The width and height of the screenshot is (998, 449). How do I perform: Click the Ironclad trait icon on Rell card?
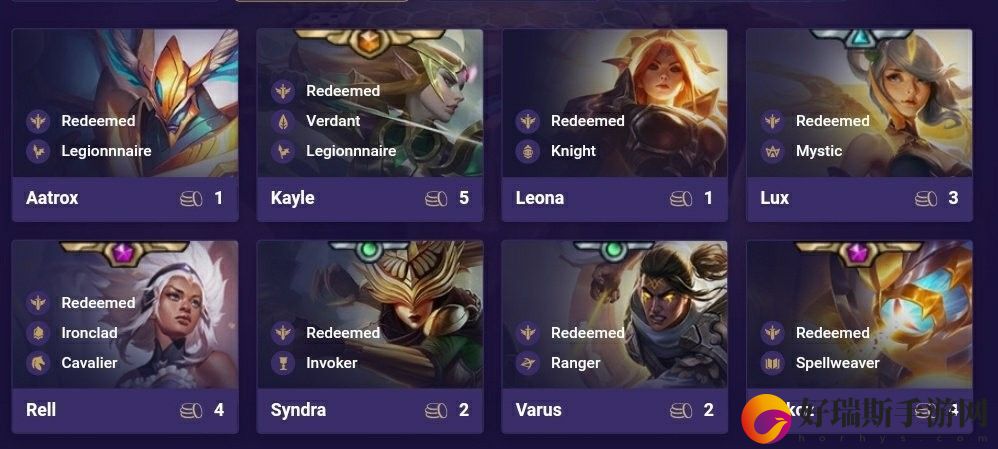point(38,332)
